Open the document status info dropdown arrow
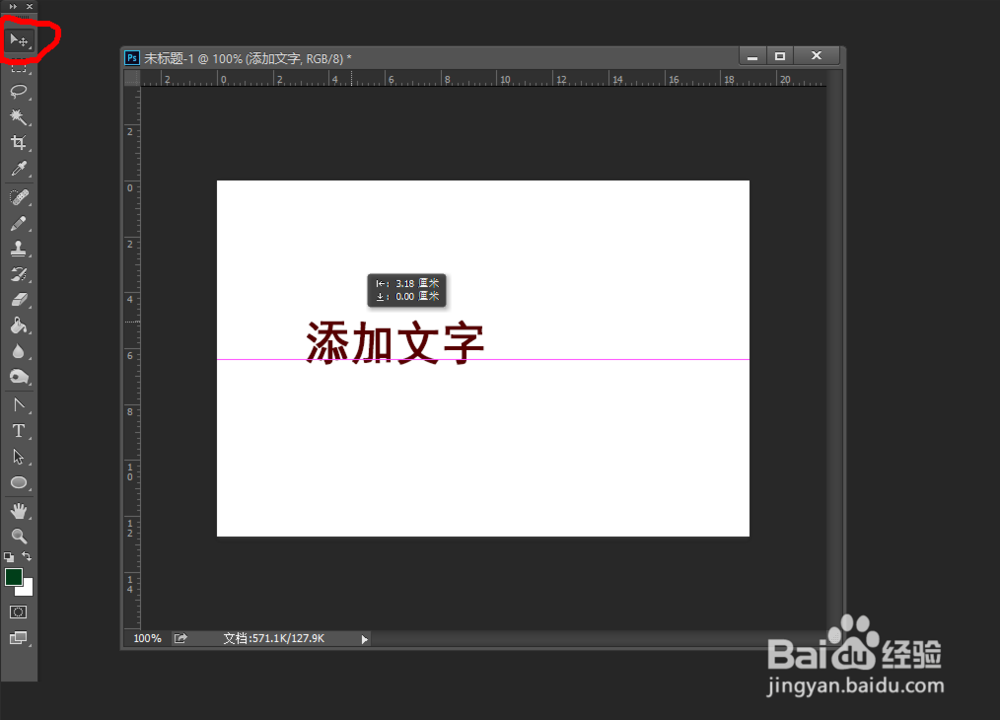This screenshot has width=1000, height=720. pyautogui.click(x=364, y=638)
